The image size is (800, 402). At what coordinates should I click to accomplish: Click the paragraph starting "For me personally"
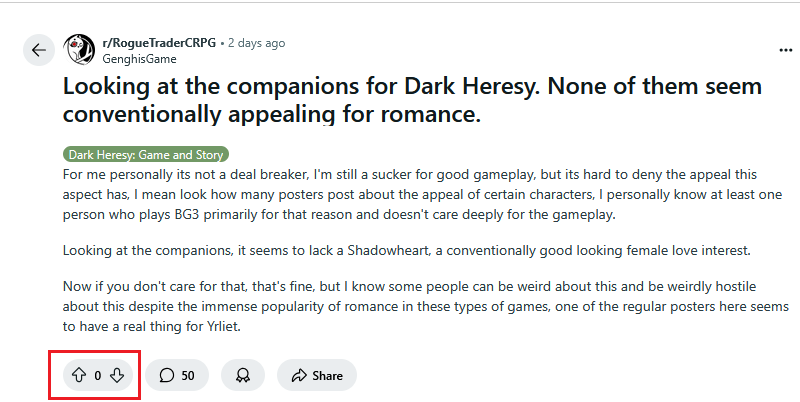coord(400,194)
